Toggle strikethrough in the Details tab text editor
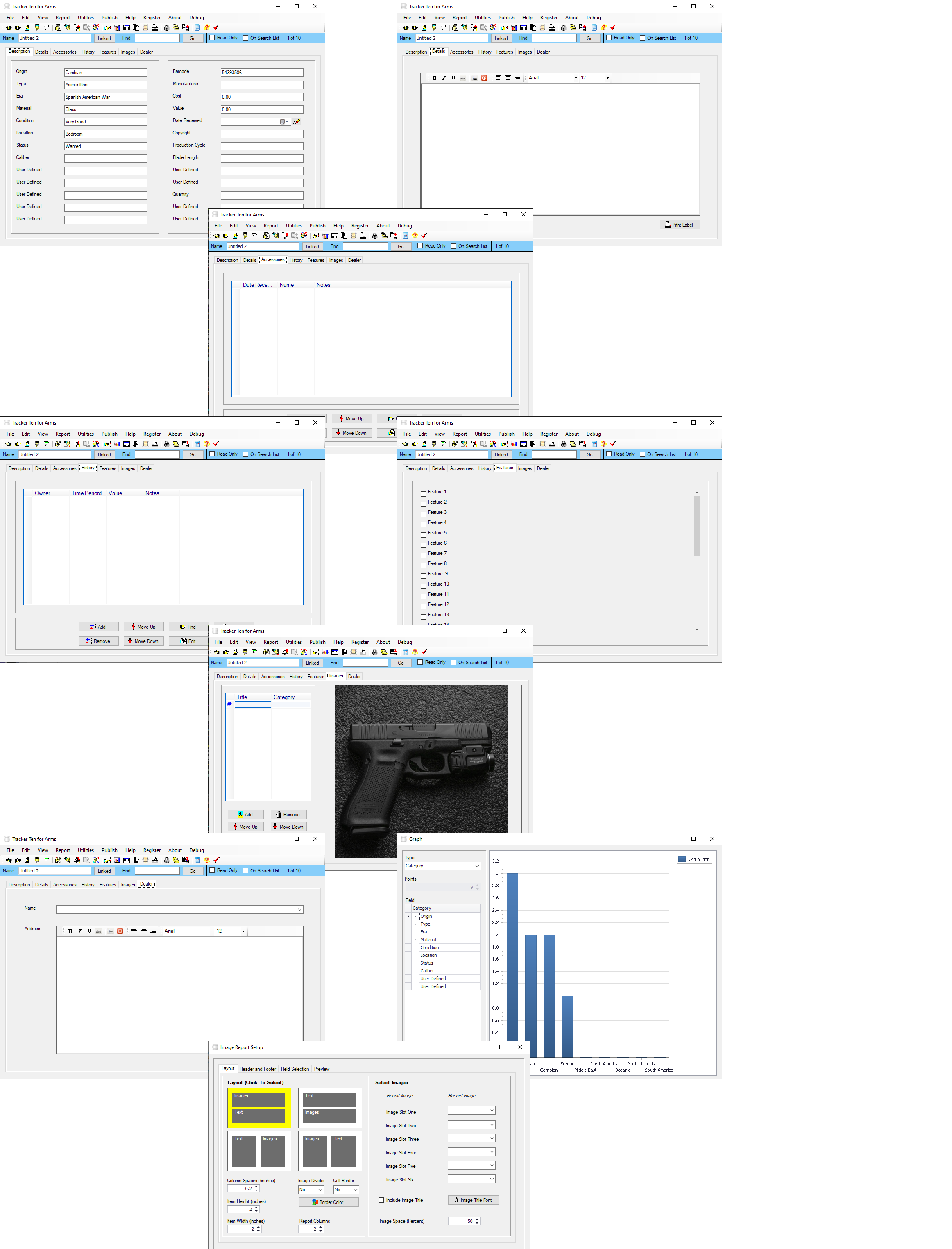Screen dimensions: 952x1249 463,78
